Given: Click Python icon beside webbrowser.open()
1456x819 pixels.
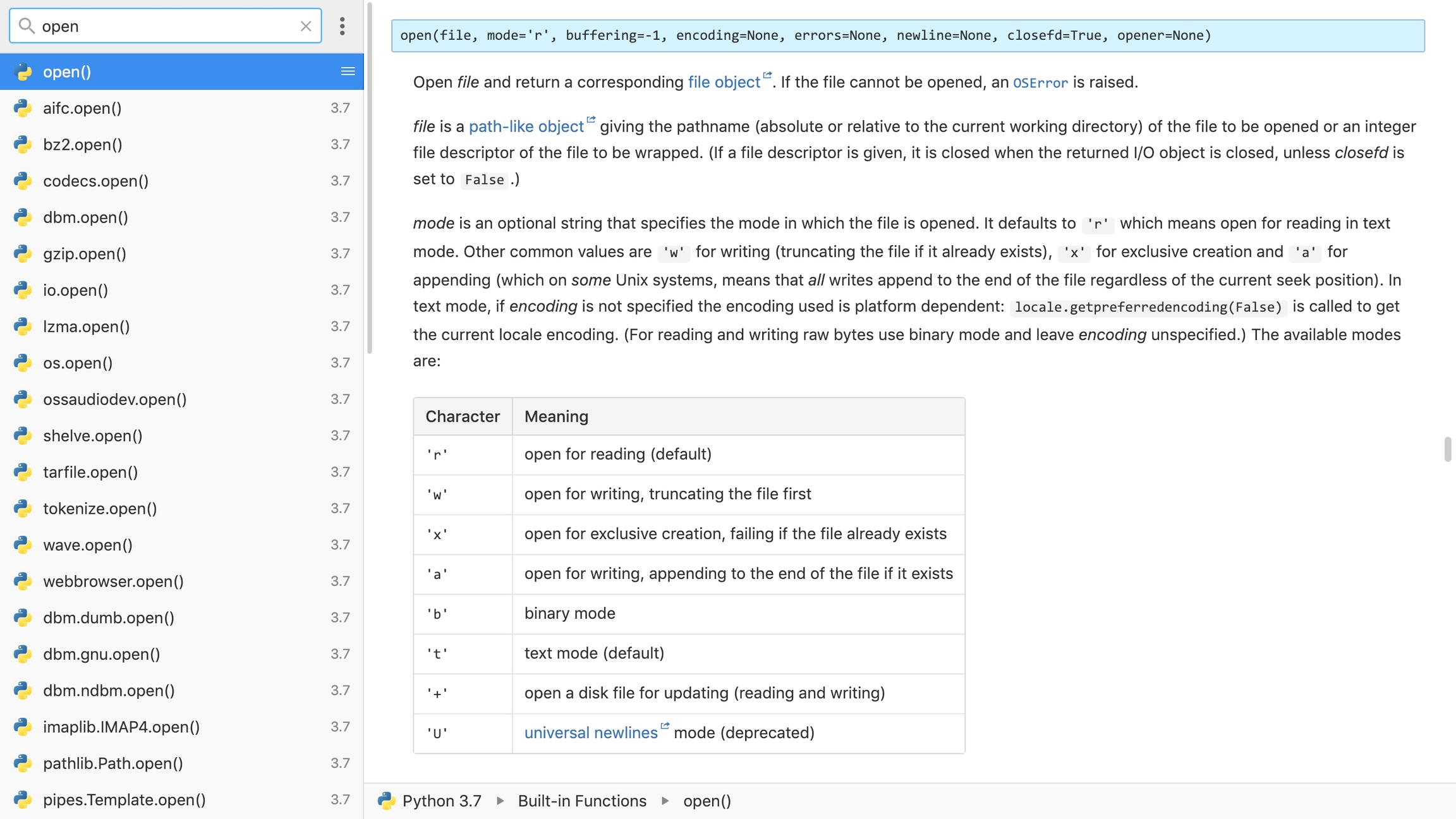Looking at the screenshot, I should 23,581.
